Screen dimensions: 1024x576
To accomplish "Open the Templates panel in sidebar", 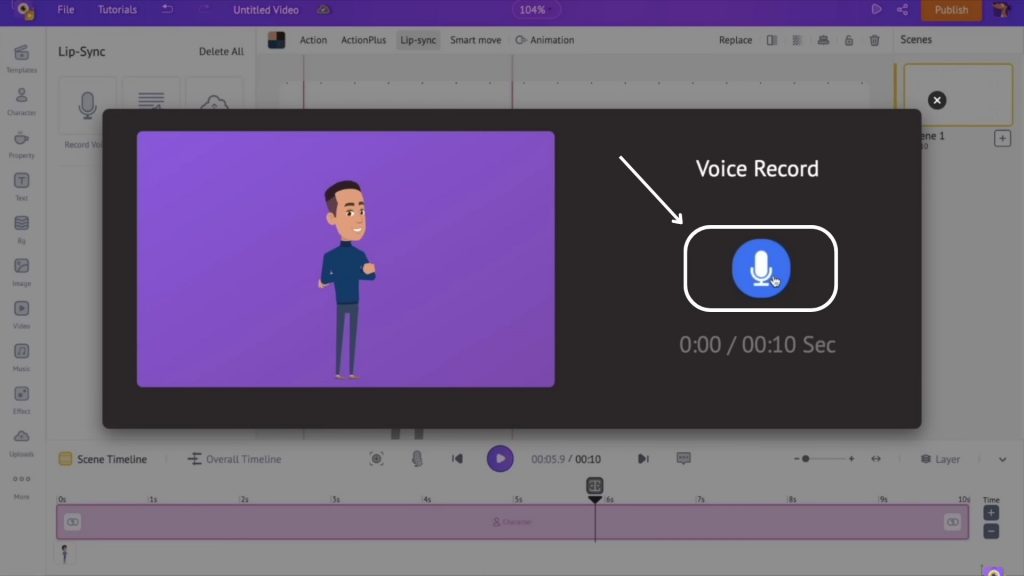I will [21, 57].
